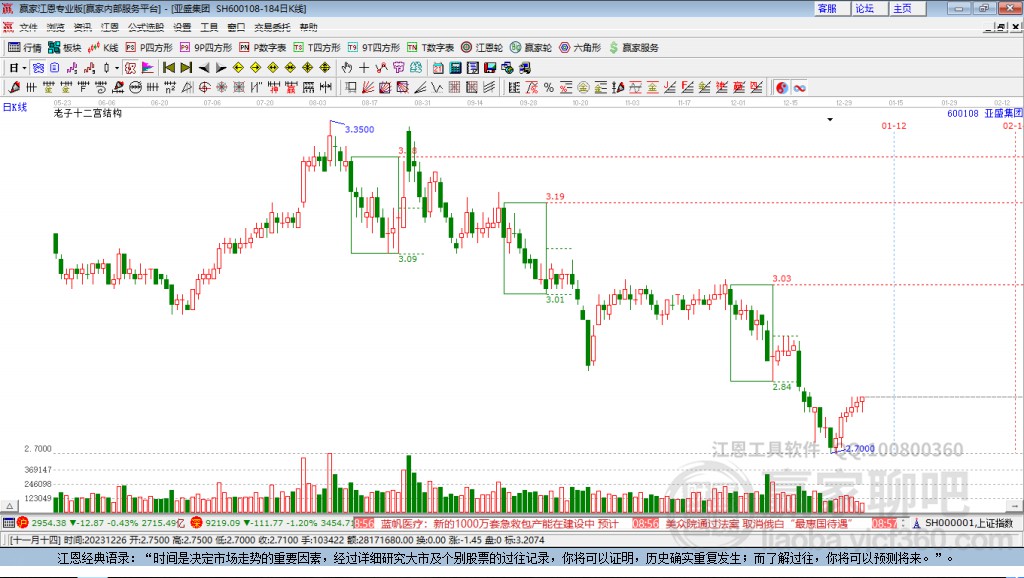The image size is (1024, 578).
Task: Open the P数字表 tool
Action: click(263, 48)
